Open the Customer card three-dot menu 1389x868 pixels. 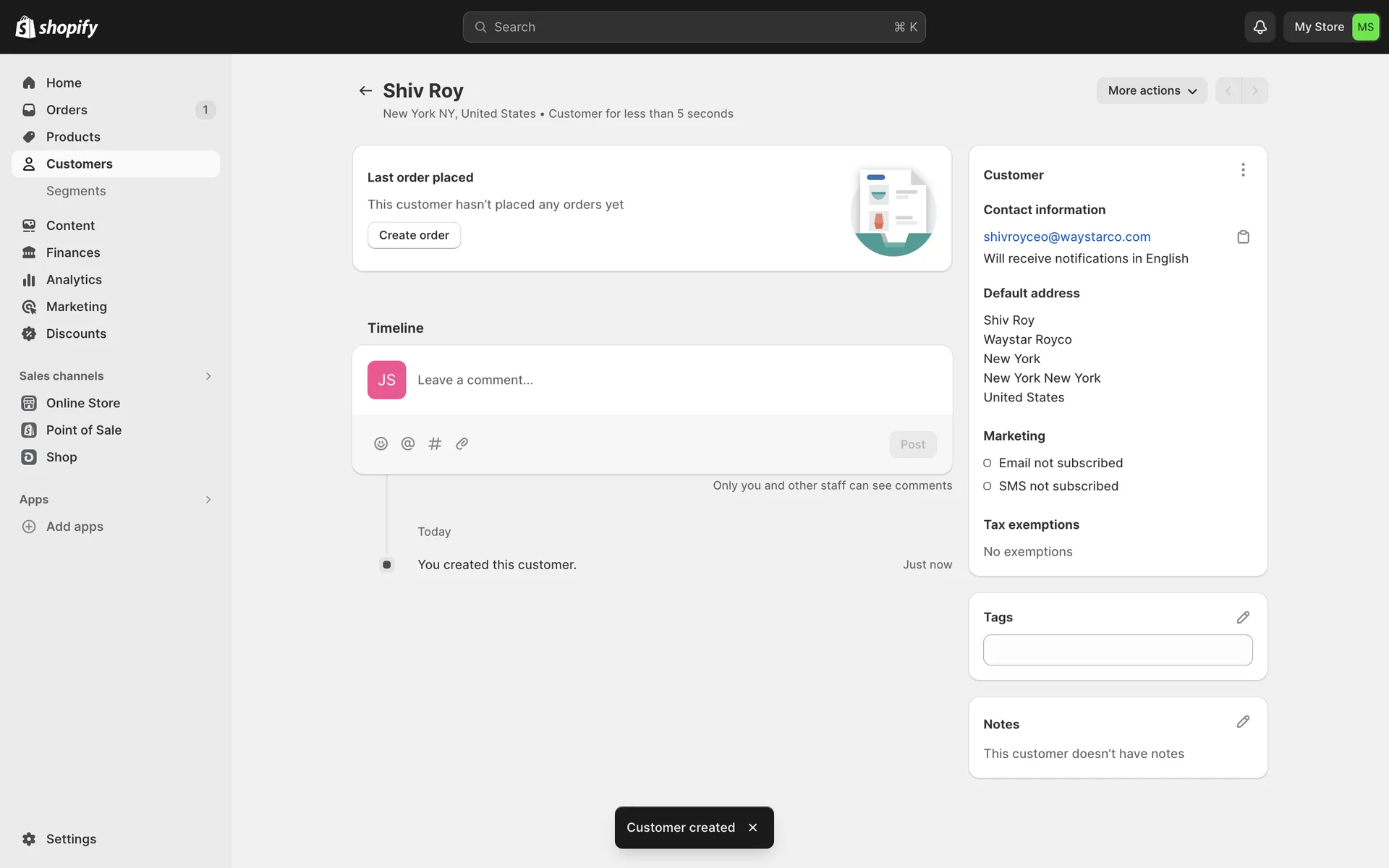click(1243, 170)
